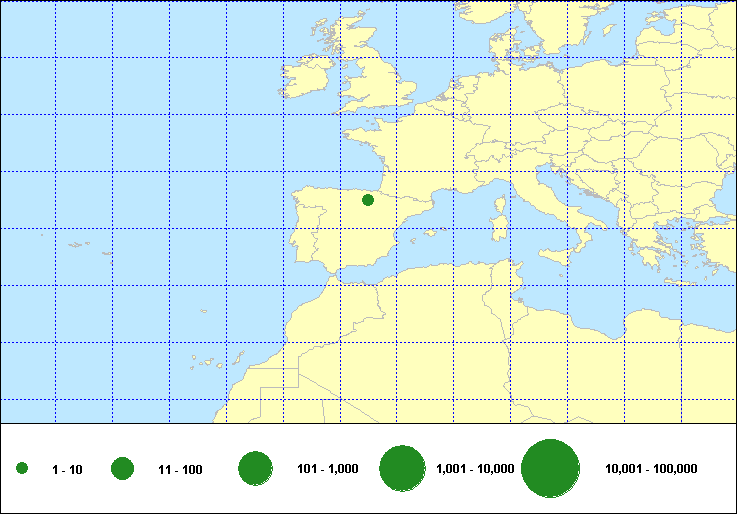Click the green data point in northern Spain
This screenshot has width=737, height=514.
click(x=367, y=200)
